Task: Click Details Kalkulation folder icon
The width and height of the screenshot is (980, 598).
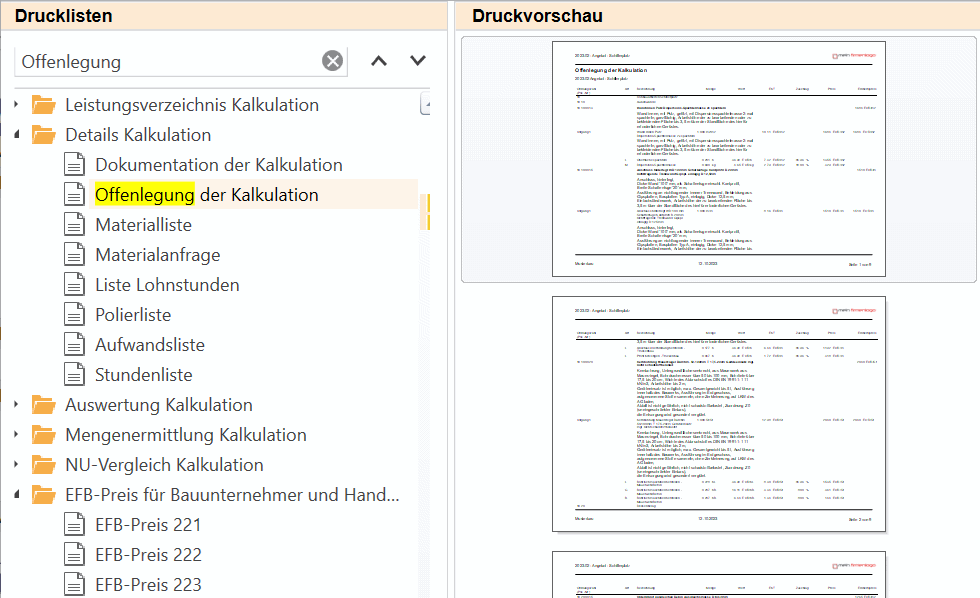Action: point(44,134)
